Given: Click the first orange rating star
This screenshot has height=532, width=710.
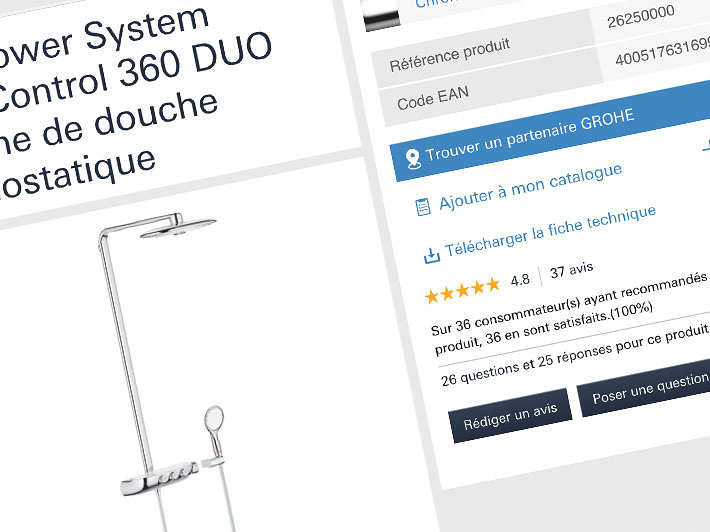Looking at the screenshot, I should click(x=432, y=297).
